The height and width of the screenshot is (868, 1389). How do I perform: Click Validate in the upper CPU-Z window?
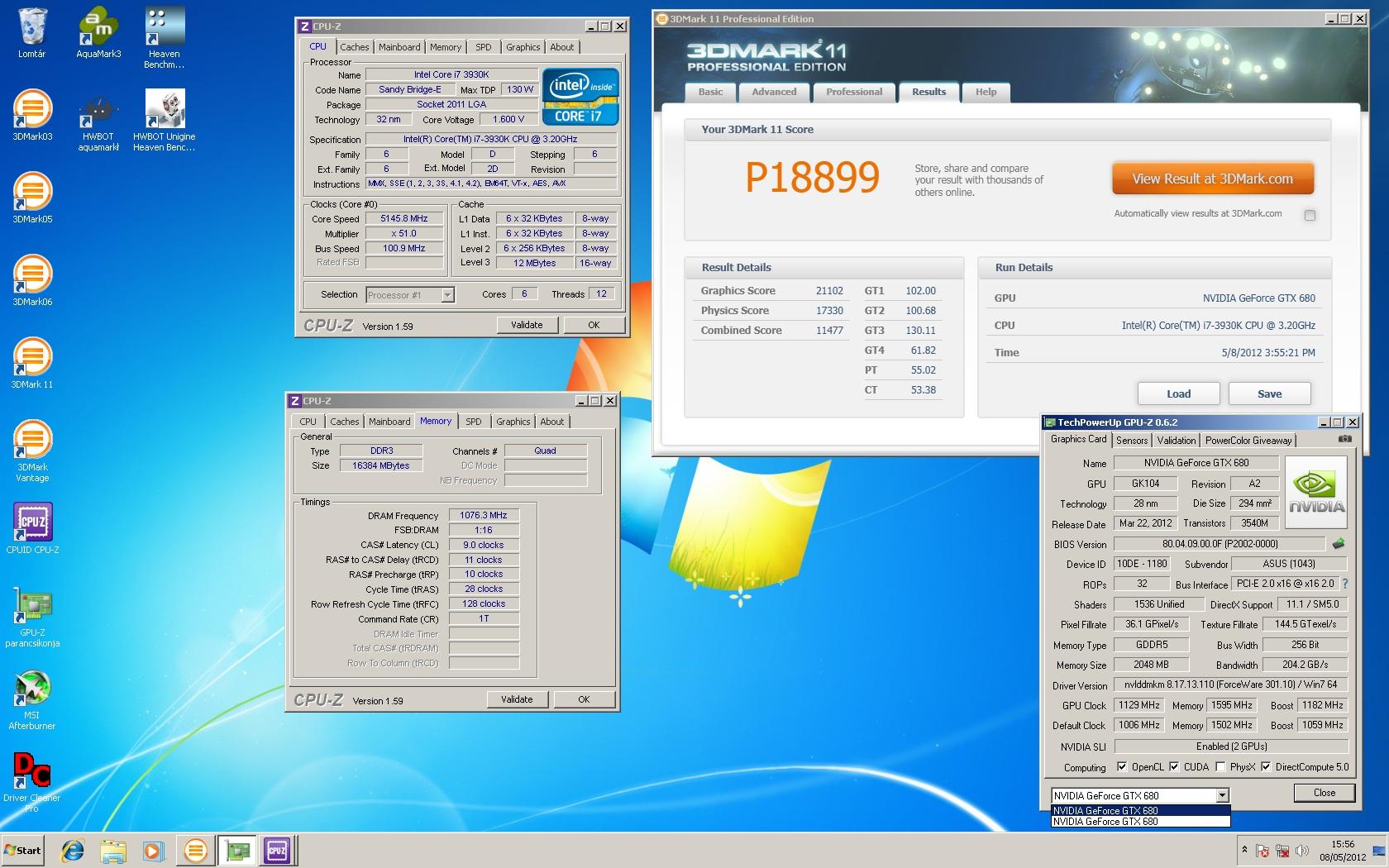[527, 325]
